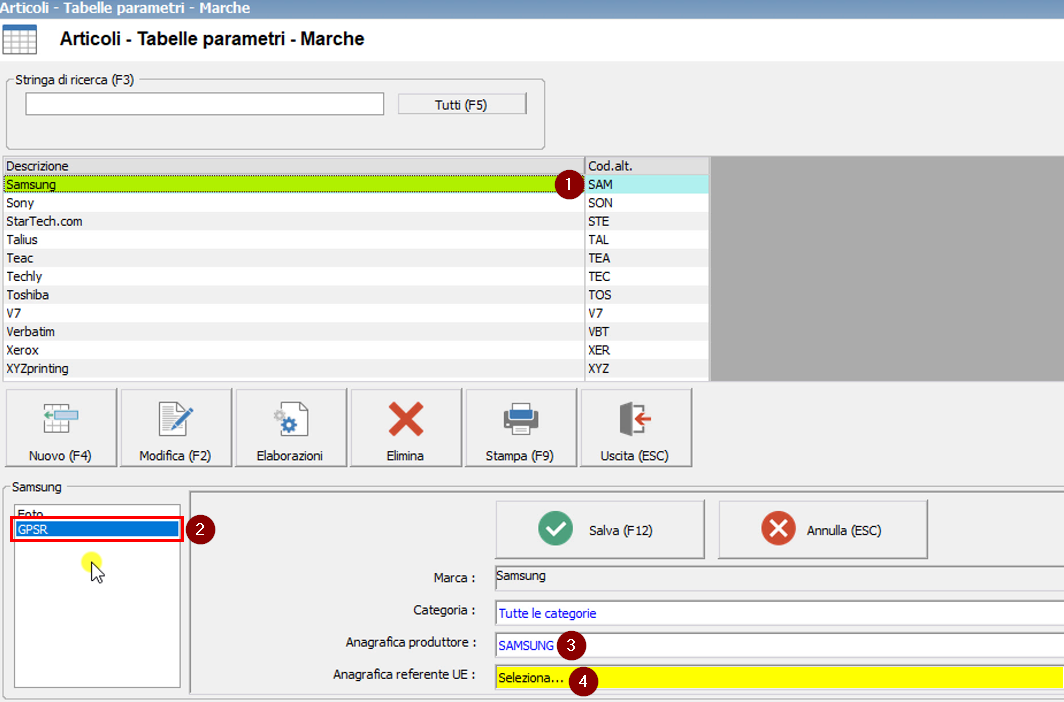Select the Xerox row

coord(294,350)
